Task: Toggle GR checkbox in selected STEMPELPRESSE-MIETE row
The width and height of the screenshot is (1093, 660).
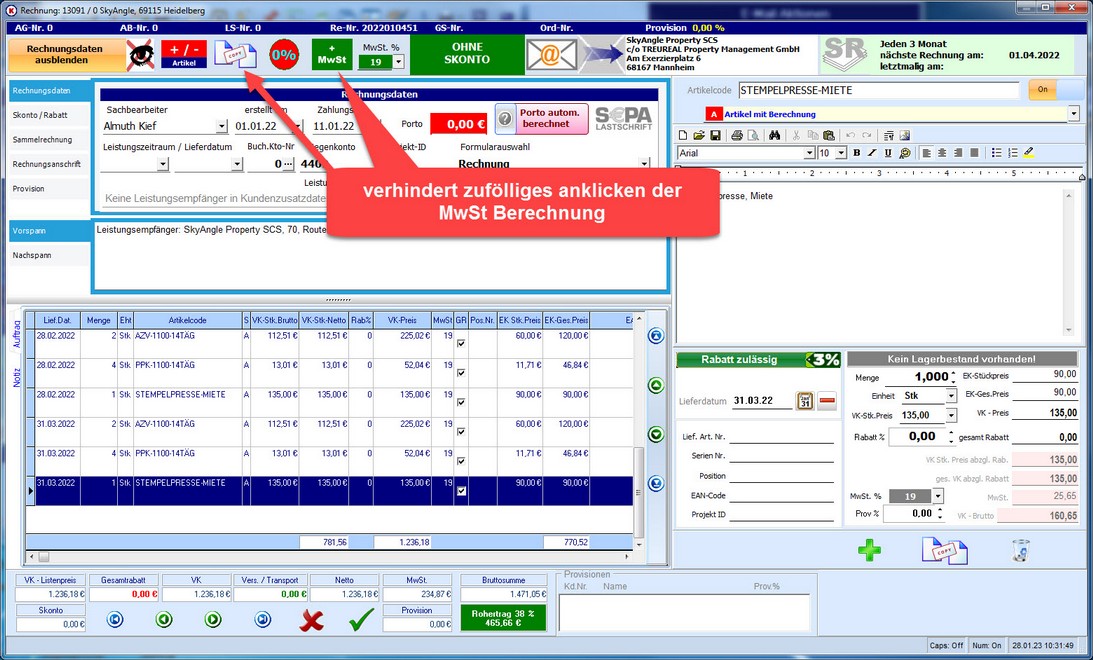Action: click(x=461, y=491)
